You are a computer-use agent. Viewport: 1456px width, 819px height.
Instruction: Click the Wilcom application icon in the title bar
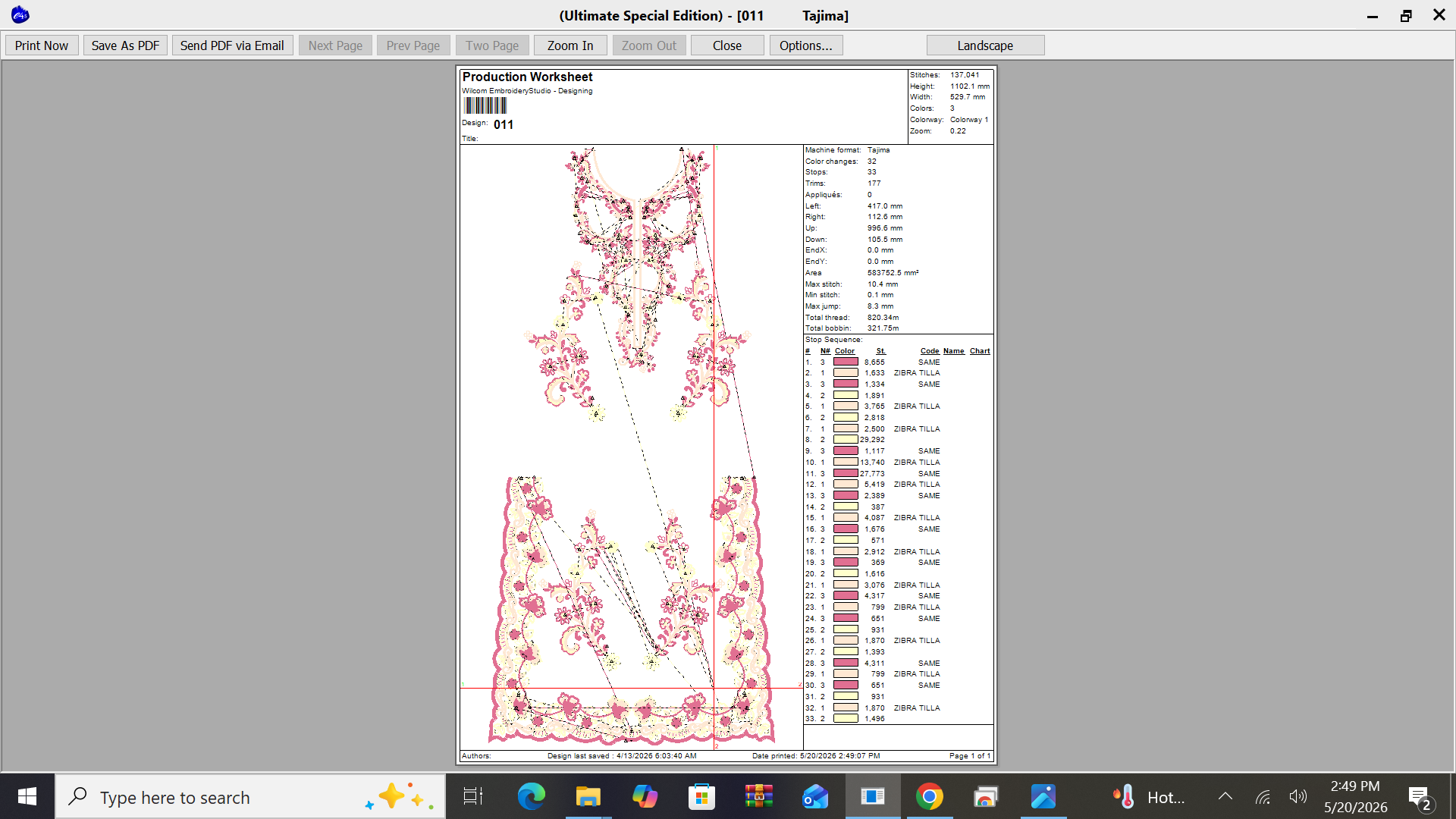[20, 14]
